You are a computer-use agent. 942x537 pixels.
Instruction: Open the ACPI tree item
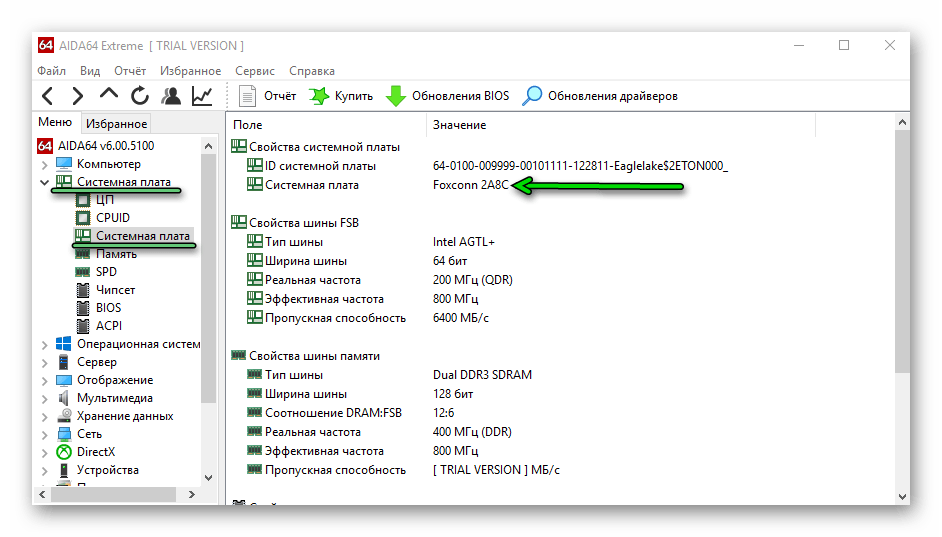(x=109, y=326)
